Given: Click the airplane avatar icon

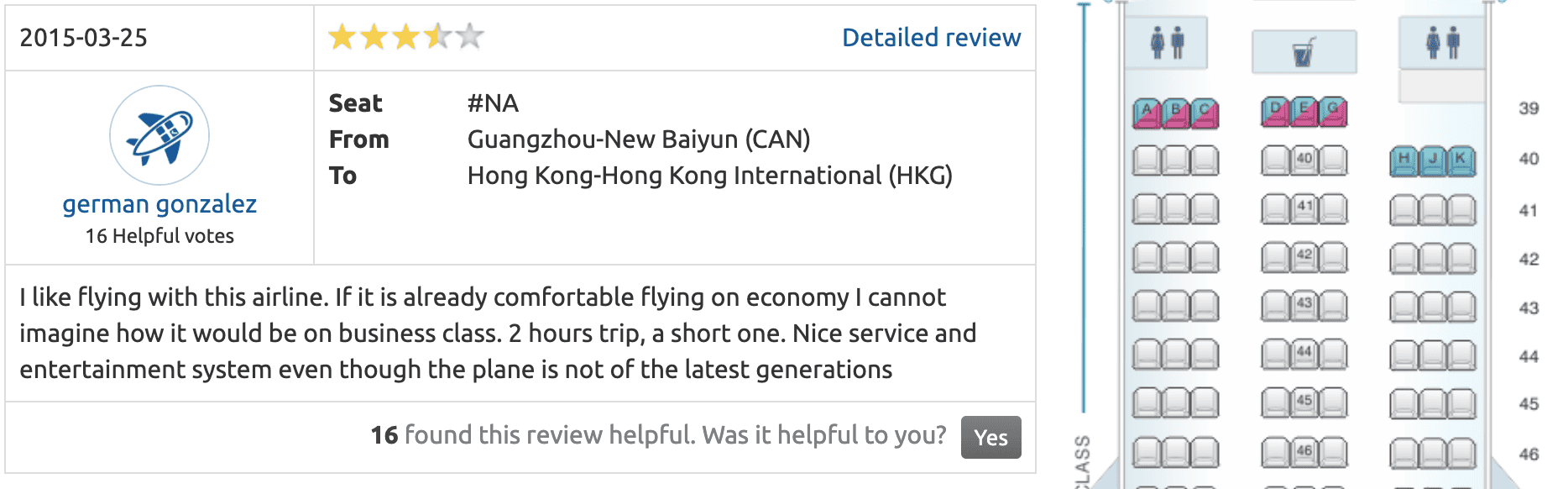Looking at the screenshot, I should (159, 135).
